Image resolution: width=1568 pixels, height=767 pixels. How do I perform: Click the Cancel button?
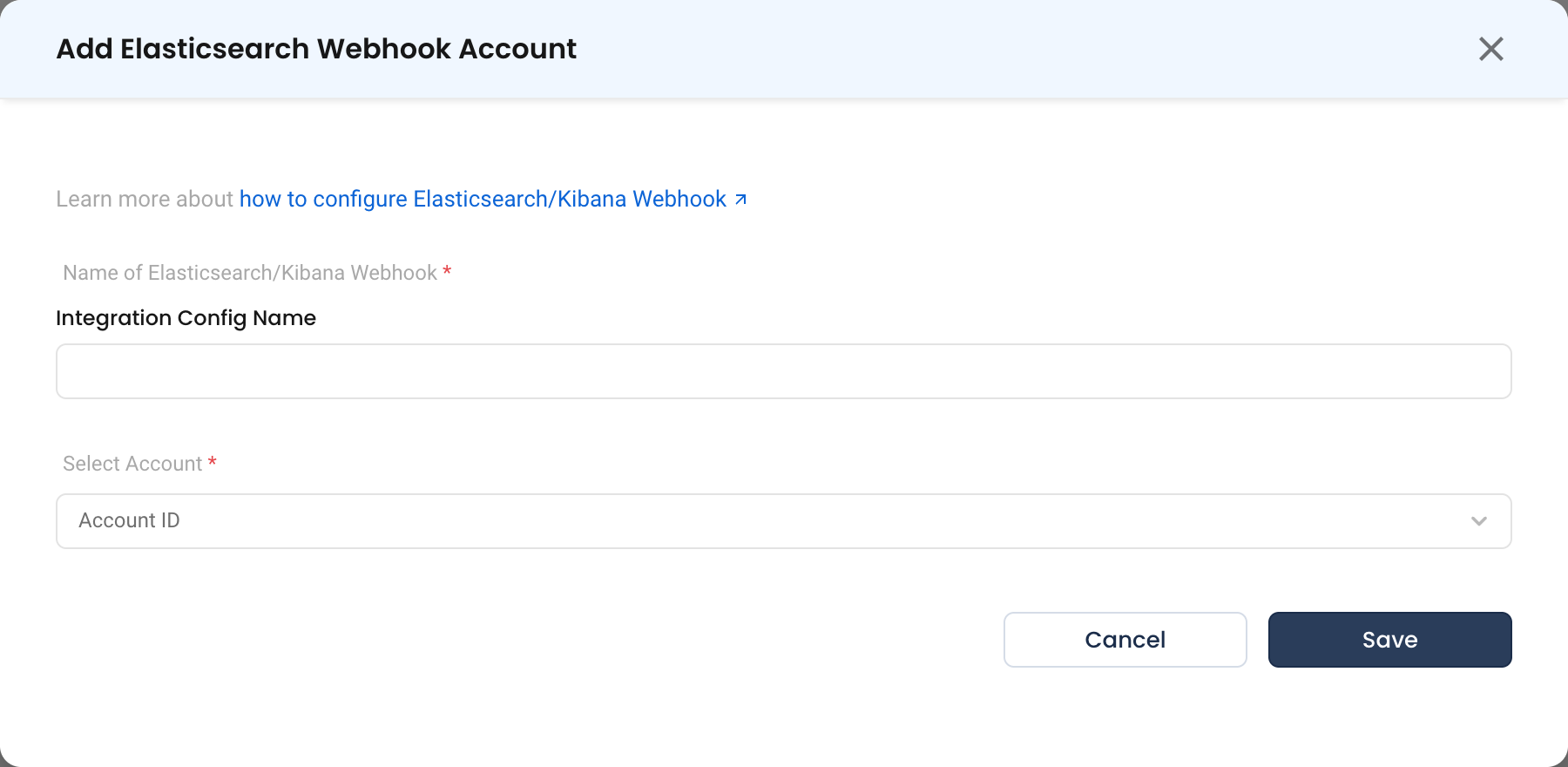pos(1125,640)
